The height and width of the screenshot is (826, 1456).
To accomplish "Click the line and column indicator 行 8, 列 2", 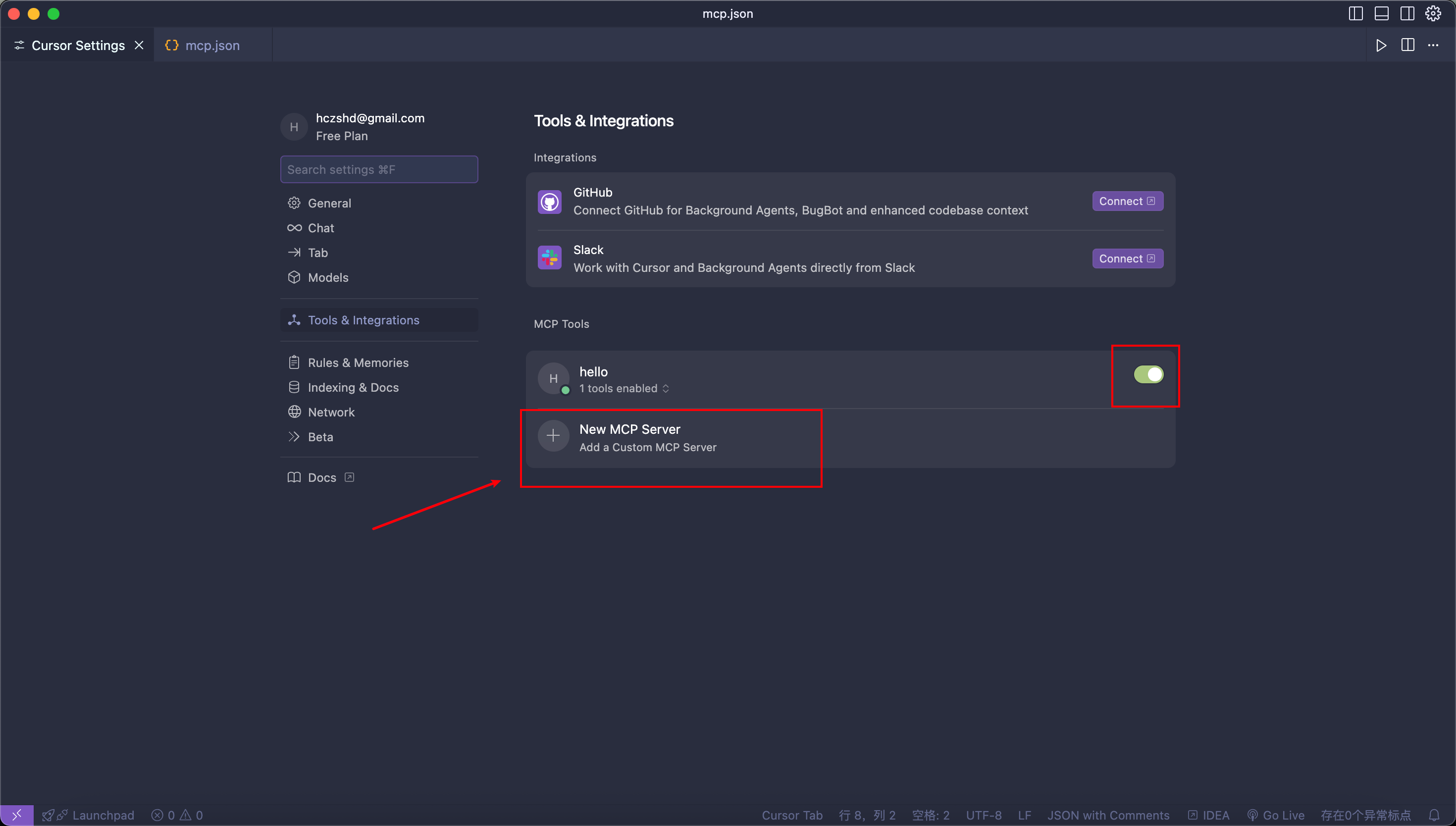I will (x=867, y=815).
